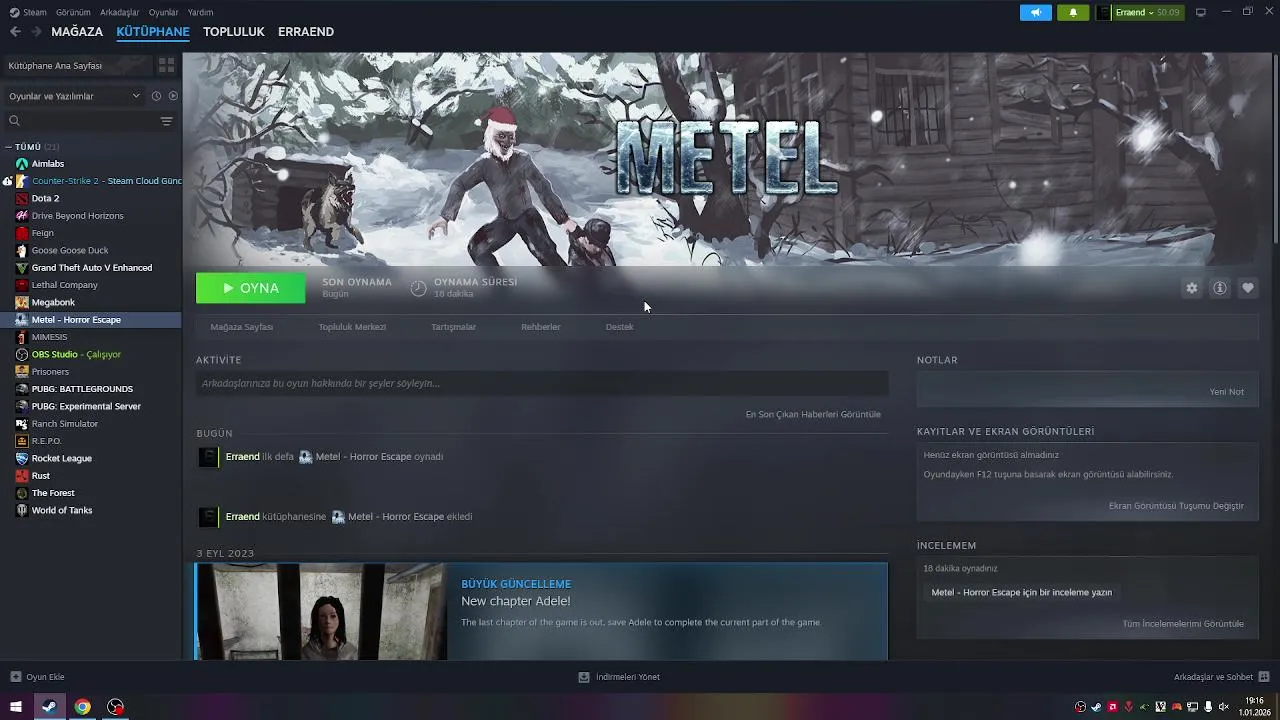Click Oyun Ekle at bottom left
Viewport: 1280px width, 720px height.
[x=37, y=677]
